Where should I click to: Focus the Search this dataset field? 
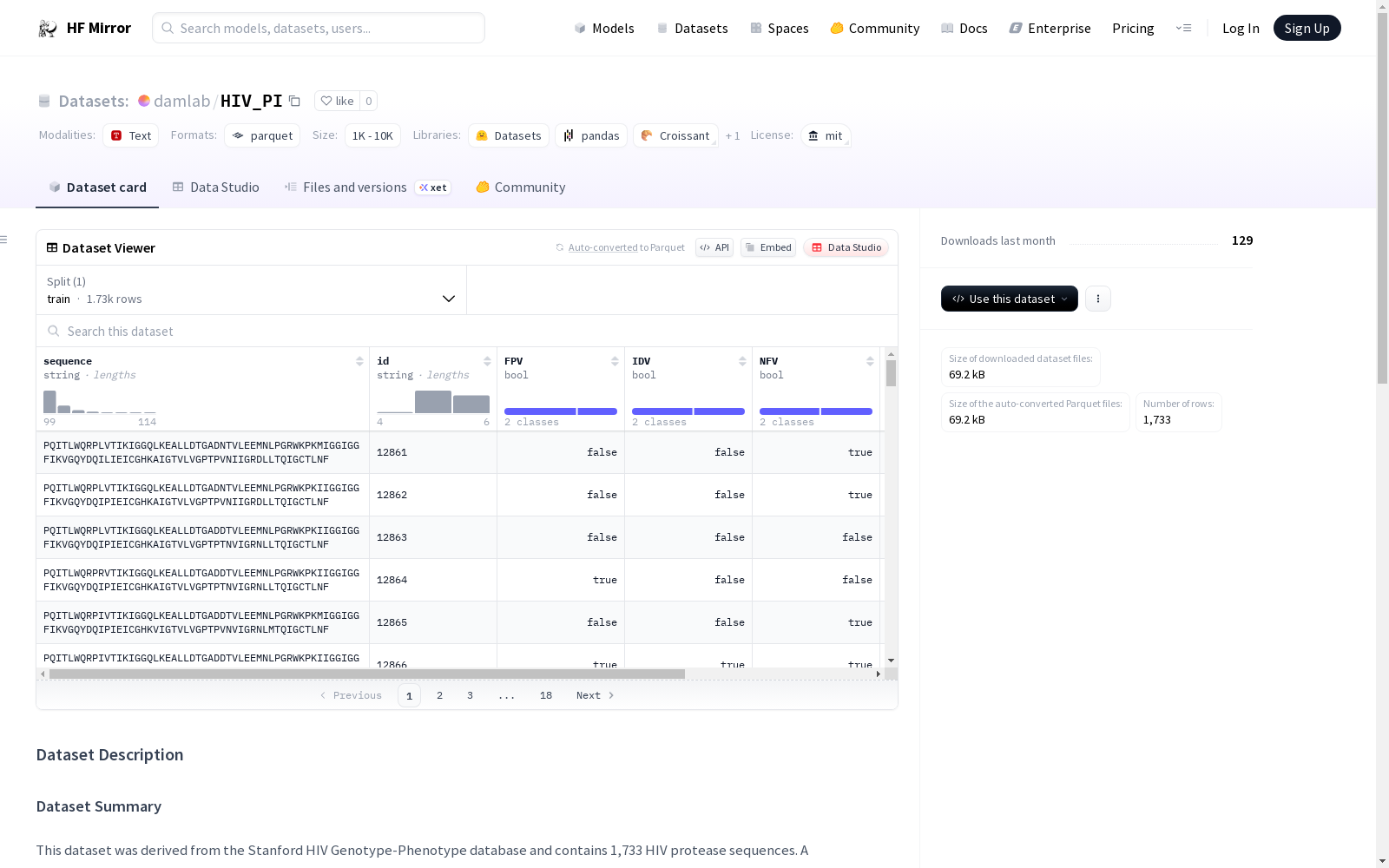point(467,332)
